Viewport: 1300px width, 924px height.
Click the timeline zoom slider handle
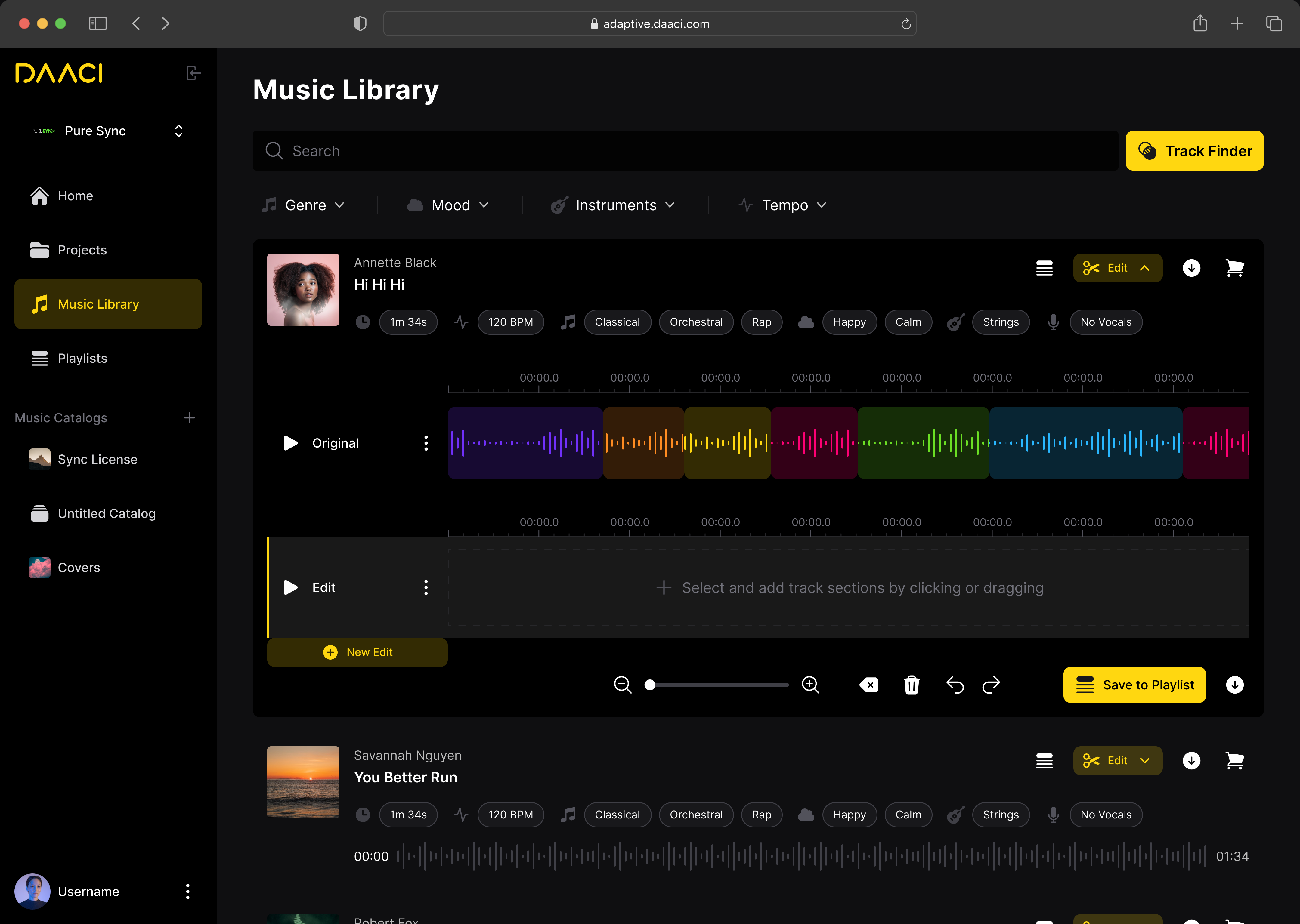click(649, 685)
